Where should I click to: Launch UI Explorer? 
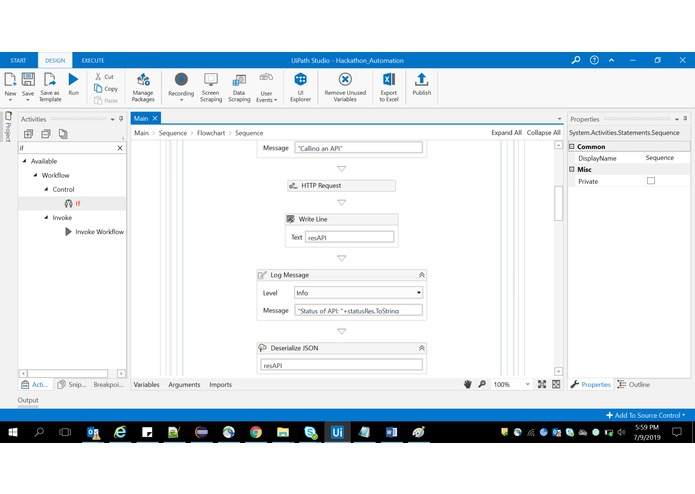pos(301,87)
